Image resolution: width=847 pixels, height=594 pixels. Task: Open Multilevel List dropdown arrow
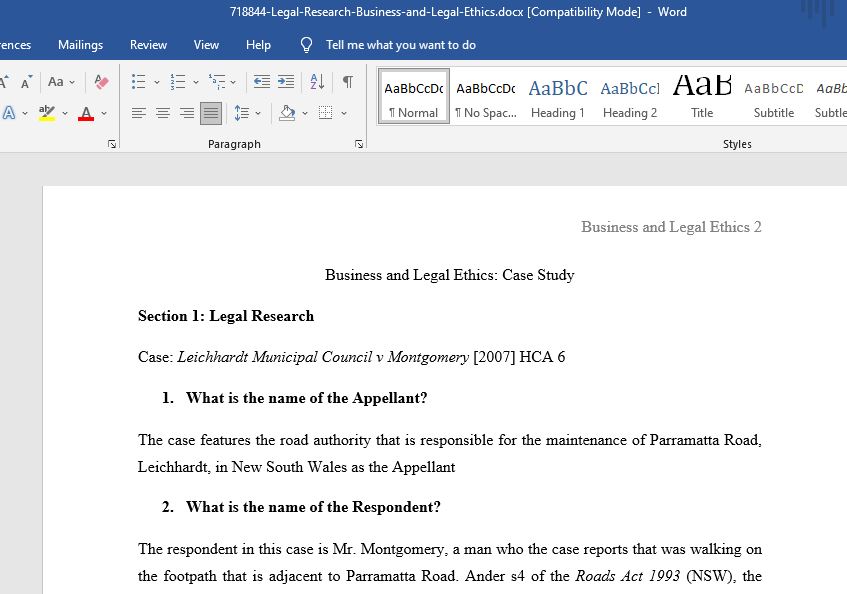coord(233,83)
